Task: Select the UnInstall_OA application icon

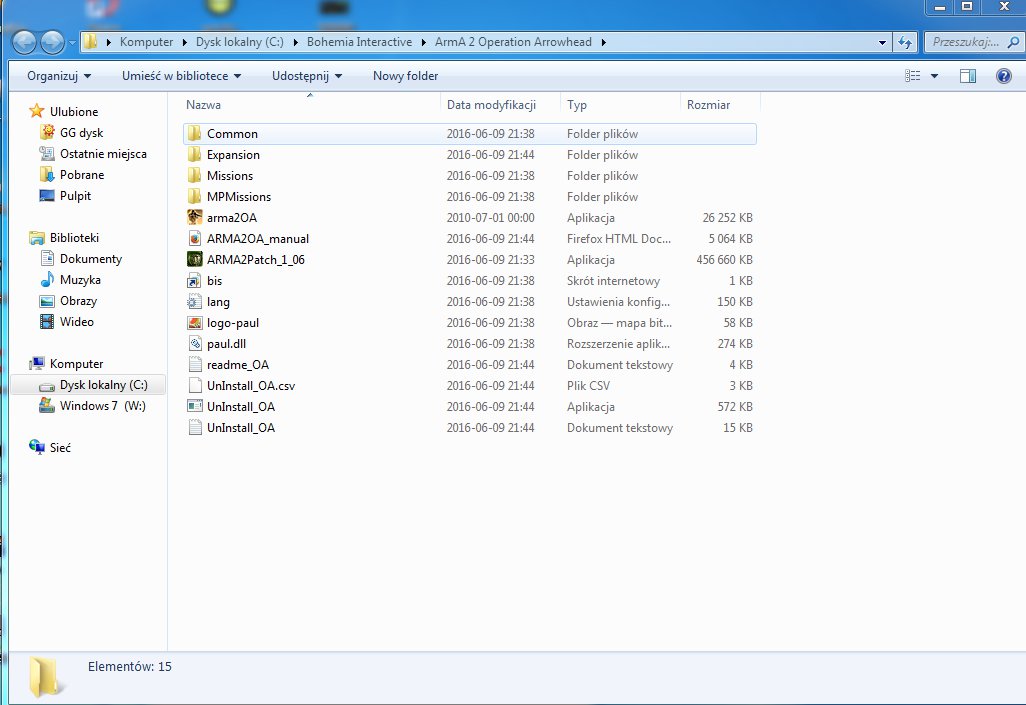Action: click(x=194, y=407)
